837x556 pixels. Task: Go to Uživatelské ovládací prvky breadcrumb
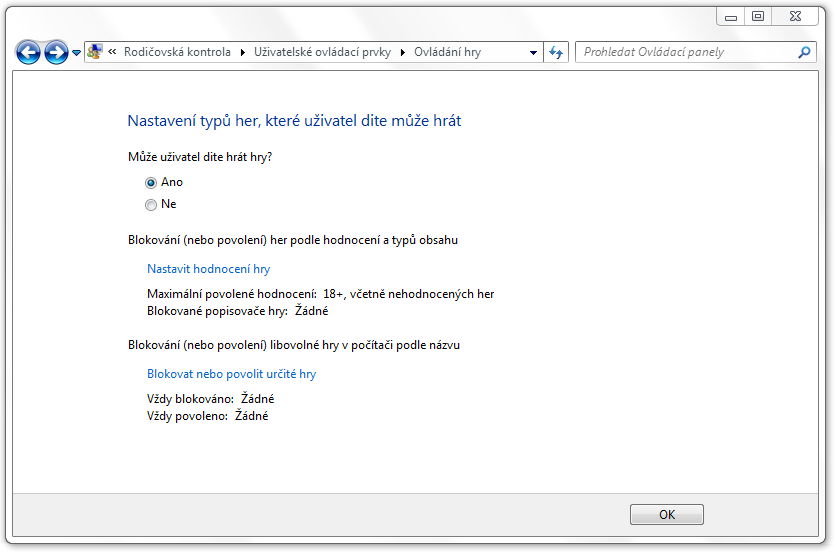pyautogui.click(x=324, y=52)
